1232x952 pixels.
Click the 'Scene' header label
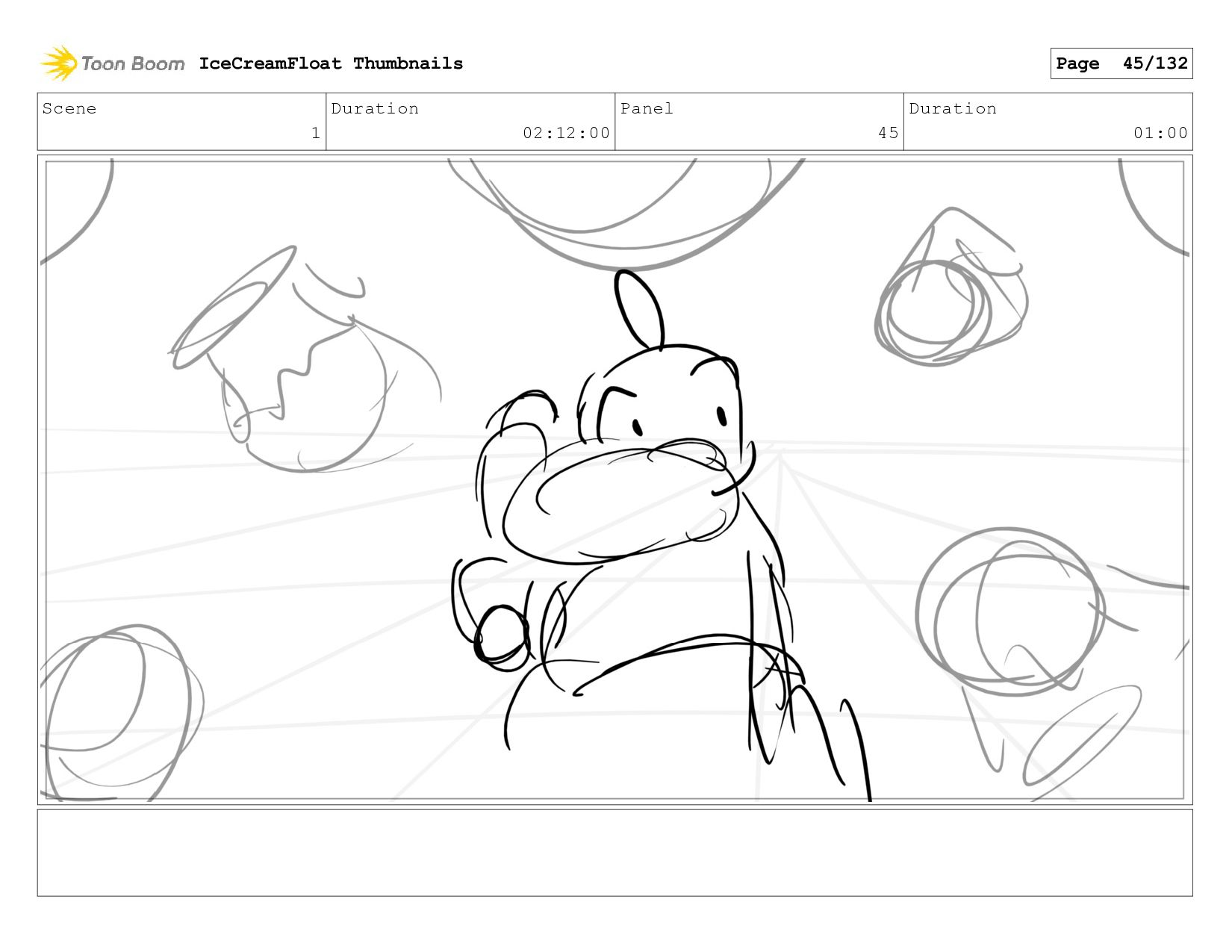tap(69, 108)
